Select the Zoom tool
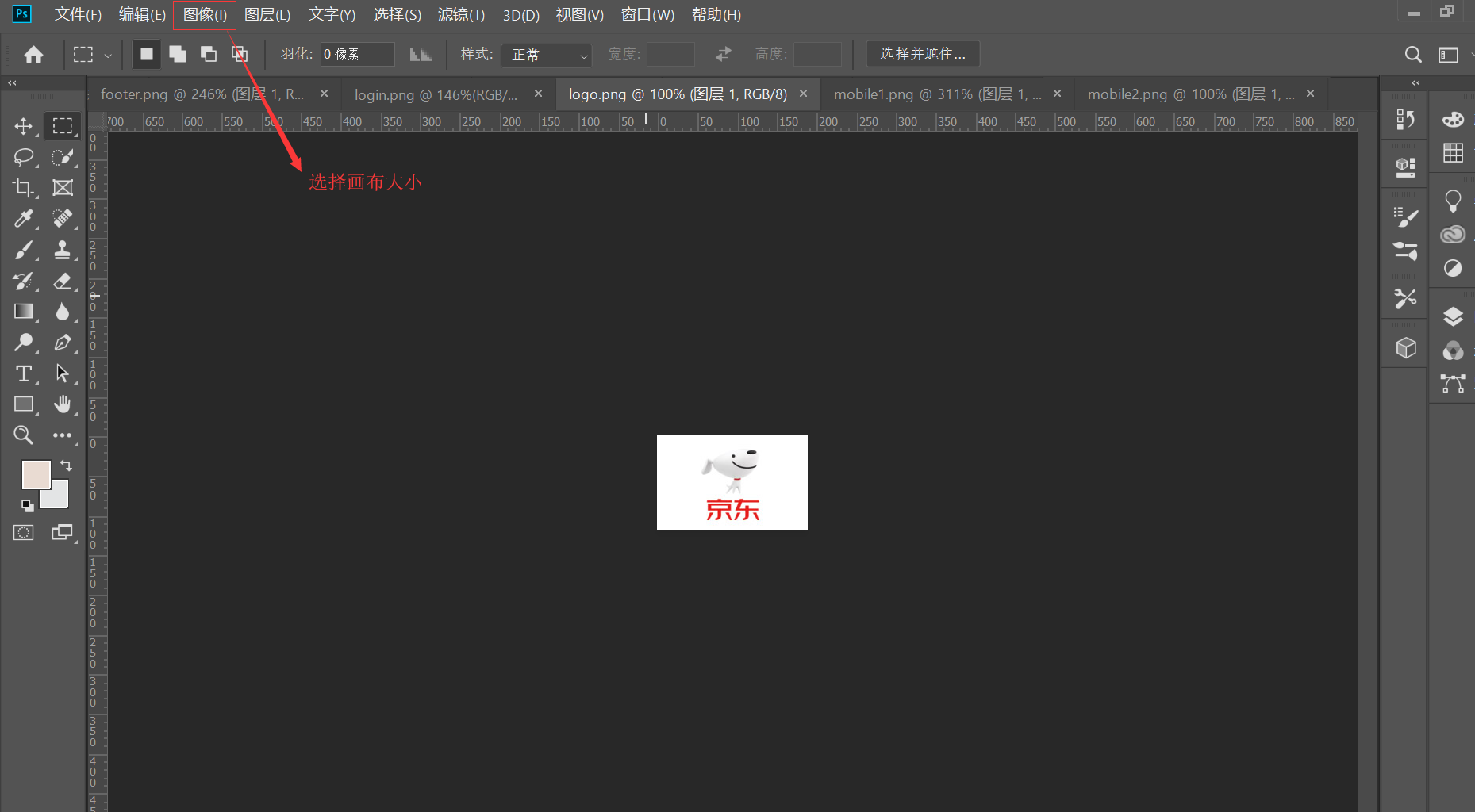 [24, 435]
